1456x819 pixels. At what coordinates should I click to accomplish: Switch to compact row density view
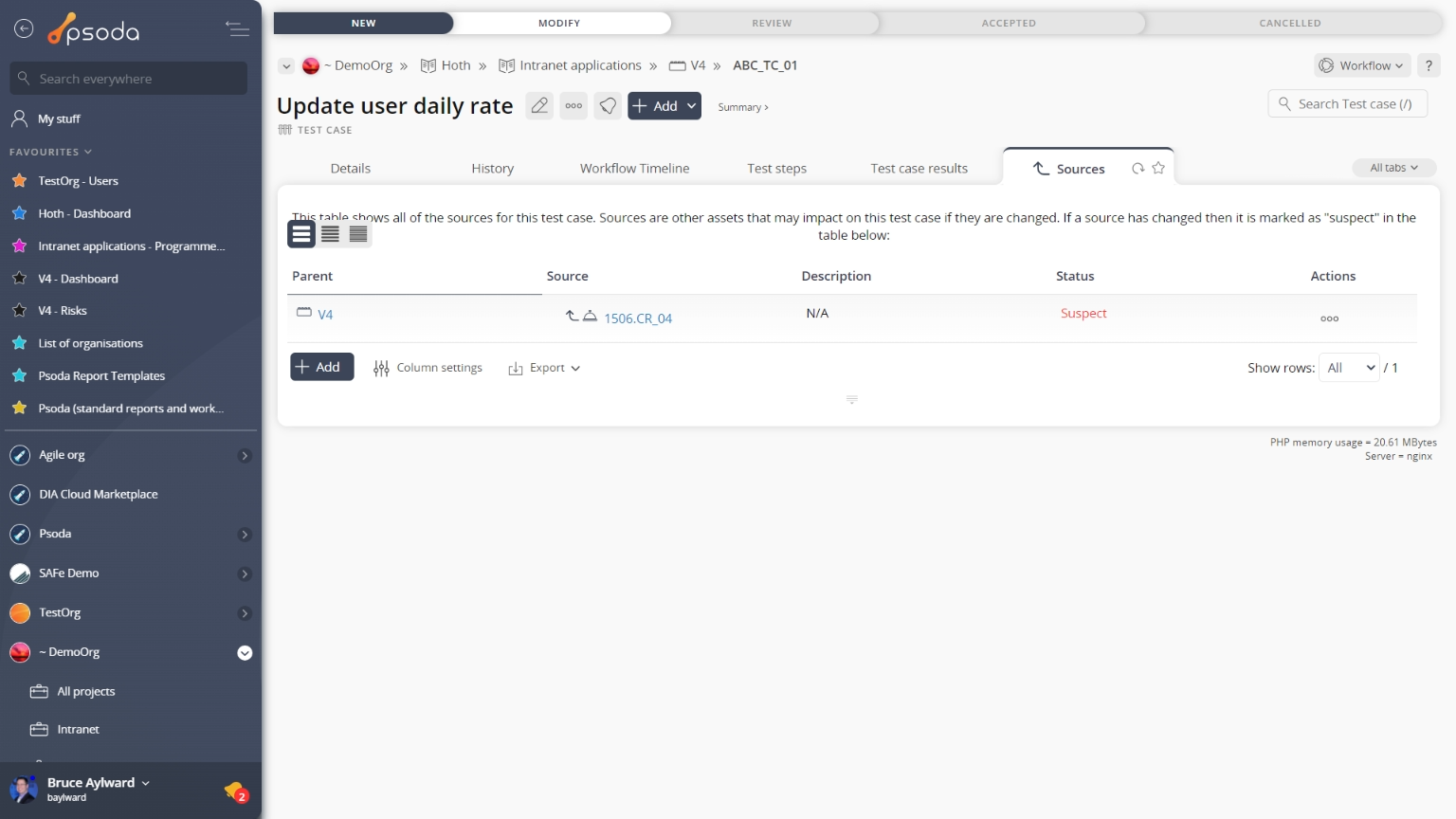click(358, 234)
